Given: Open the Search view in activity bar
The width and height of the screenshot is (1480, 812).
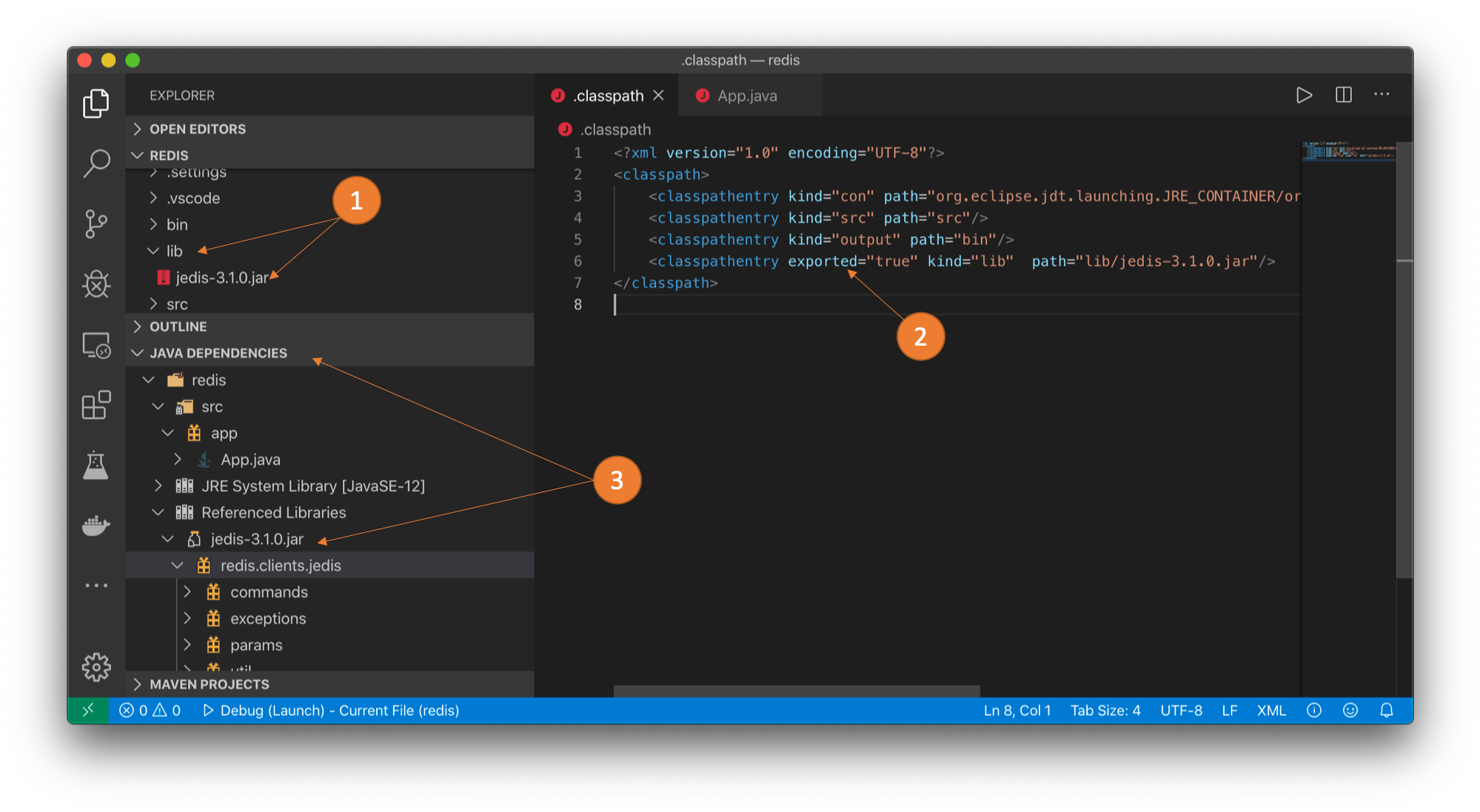Looking at the screenshot, I should click(x=96, y=163).
